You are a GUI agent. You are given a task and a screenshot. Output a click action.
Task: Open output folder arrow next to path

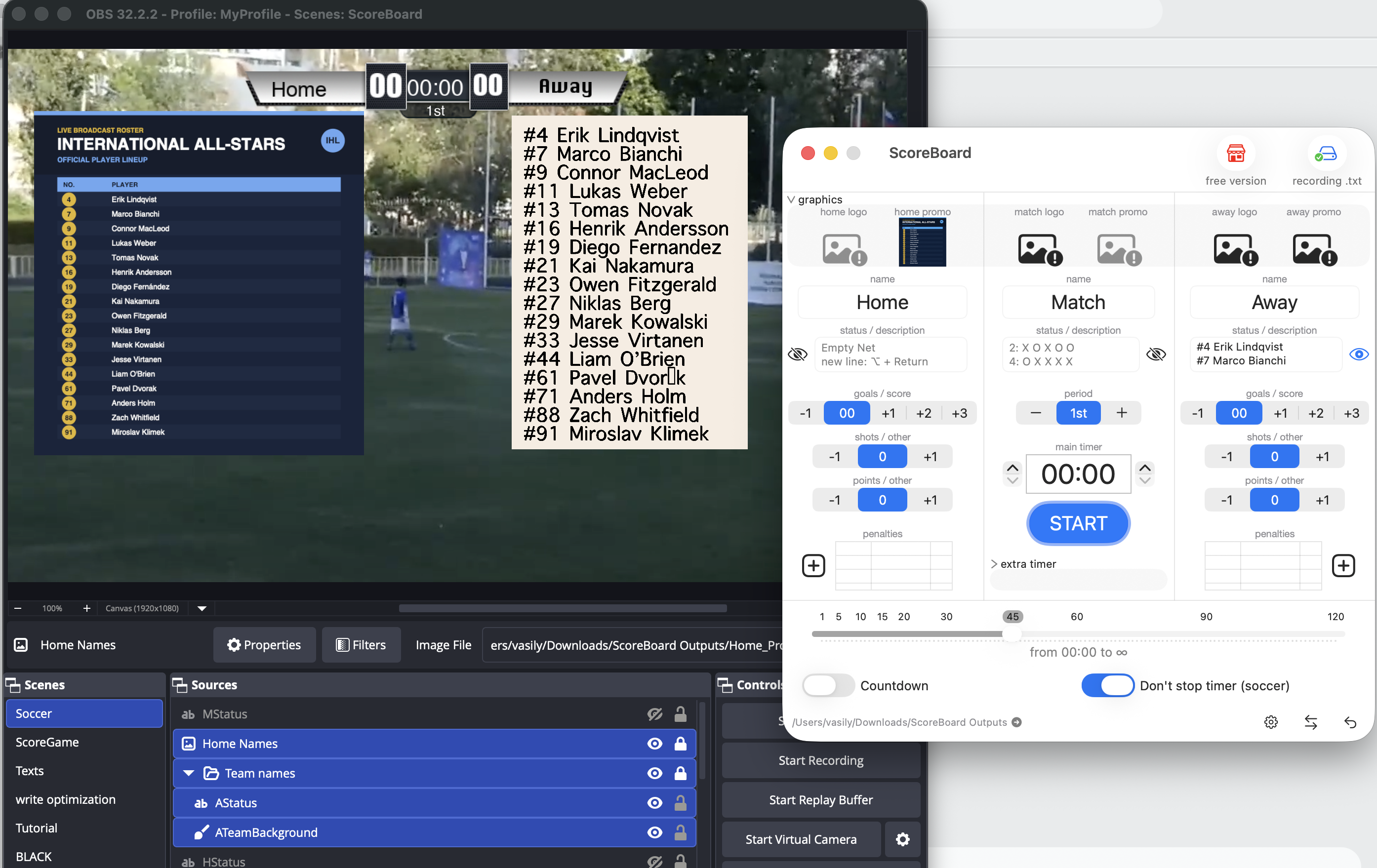1016,722
